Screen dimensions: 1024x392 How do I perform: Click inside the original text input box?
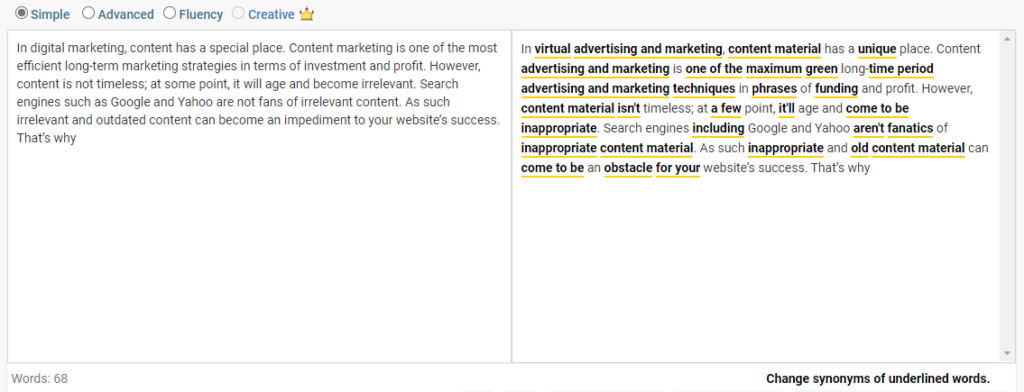click(259, 196)
